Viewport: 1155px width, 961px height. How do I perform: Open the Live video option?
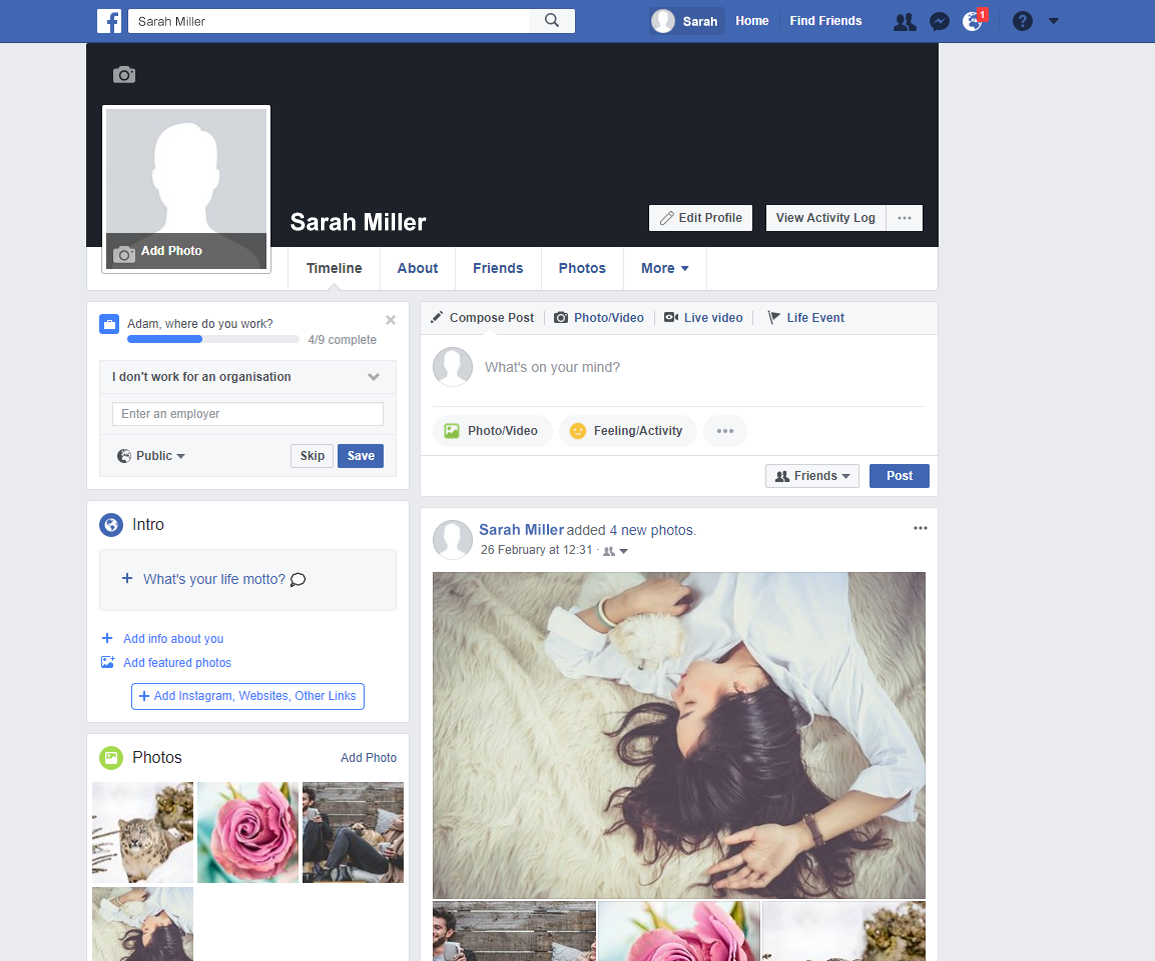click(x=703, y=317)
